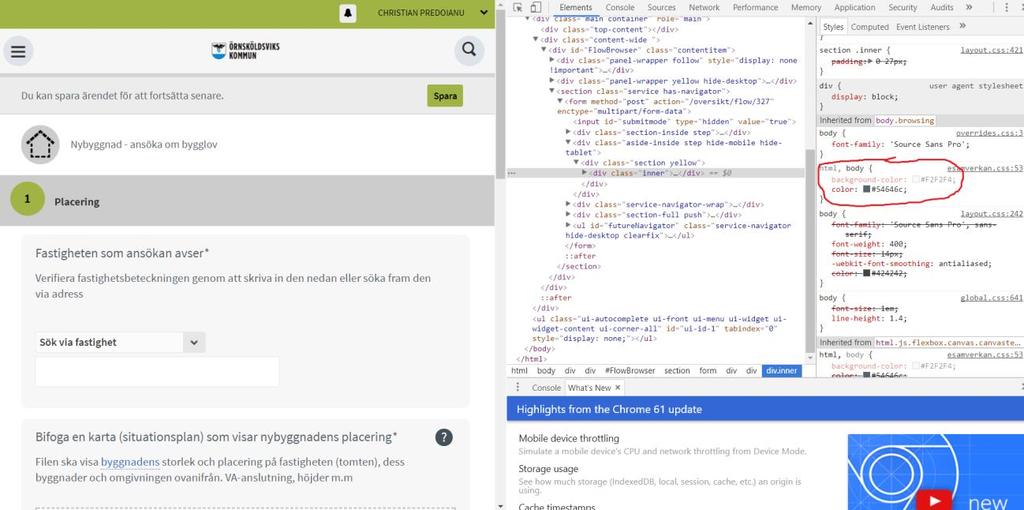Click the Storage usage heading

coord(548,469)
